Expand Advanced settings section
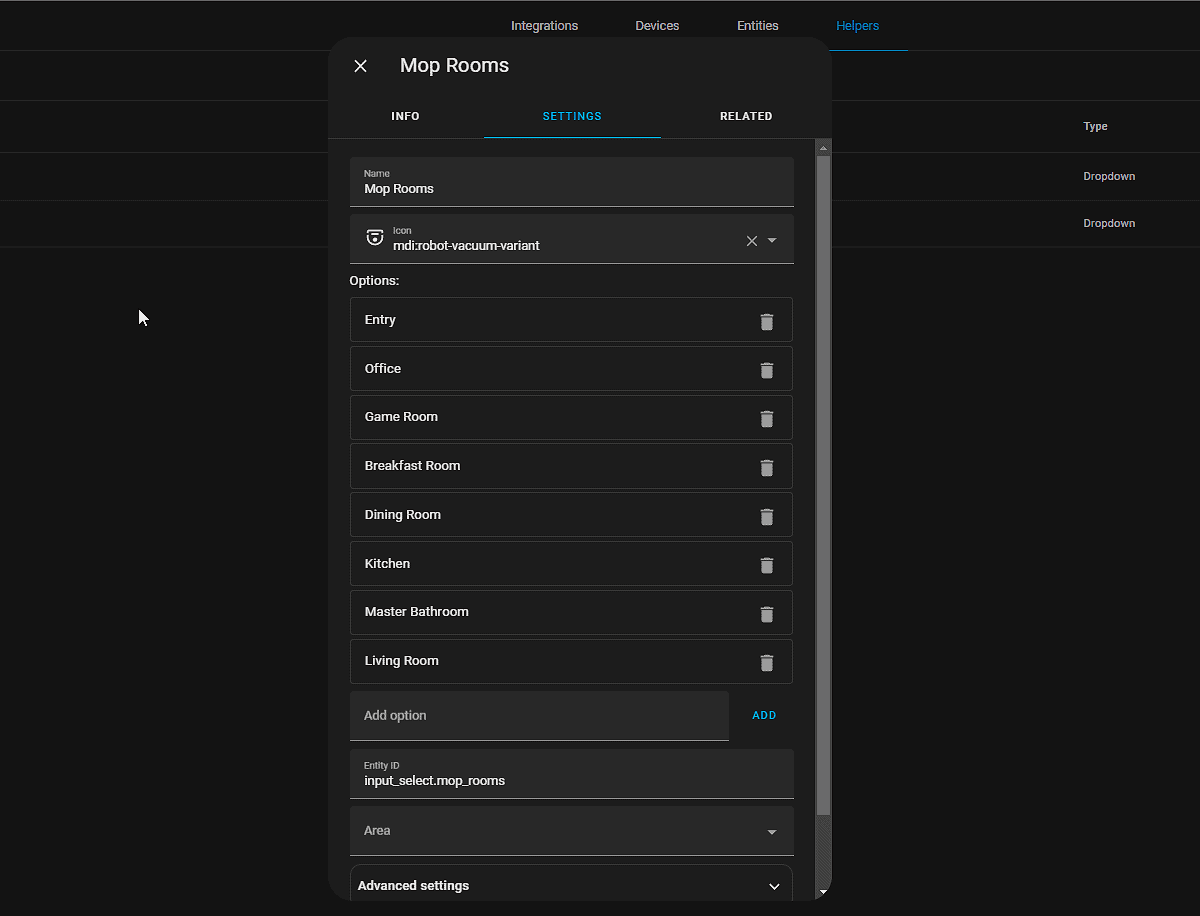 click(571, 885)
